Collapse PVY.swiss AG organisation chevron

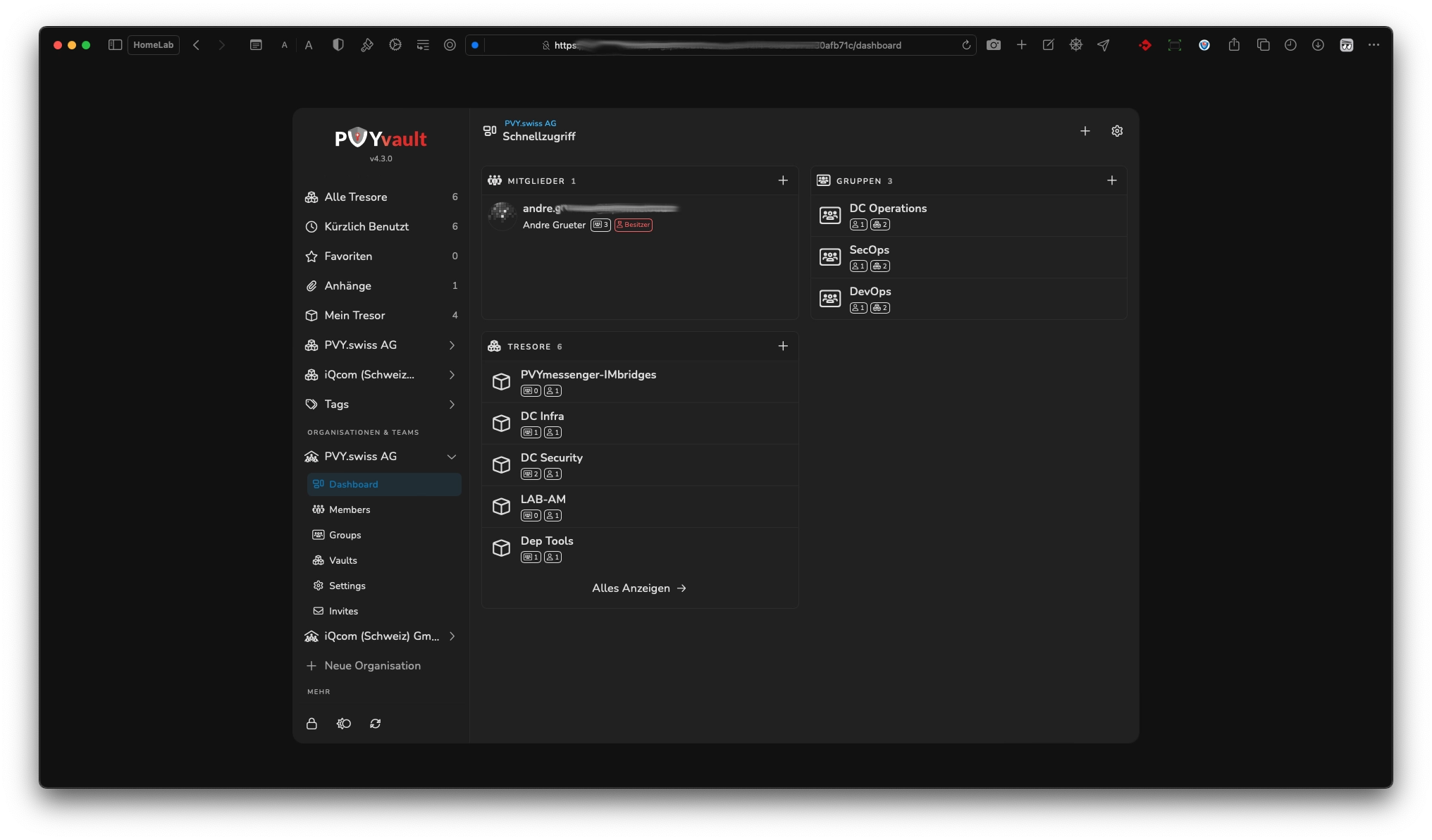pos(452,457)
